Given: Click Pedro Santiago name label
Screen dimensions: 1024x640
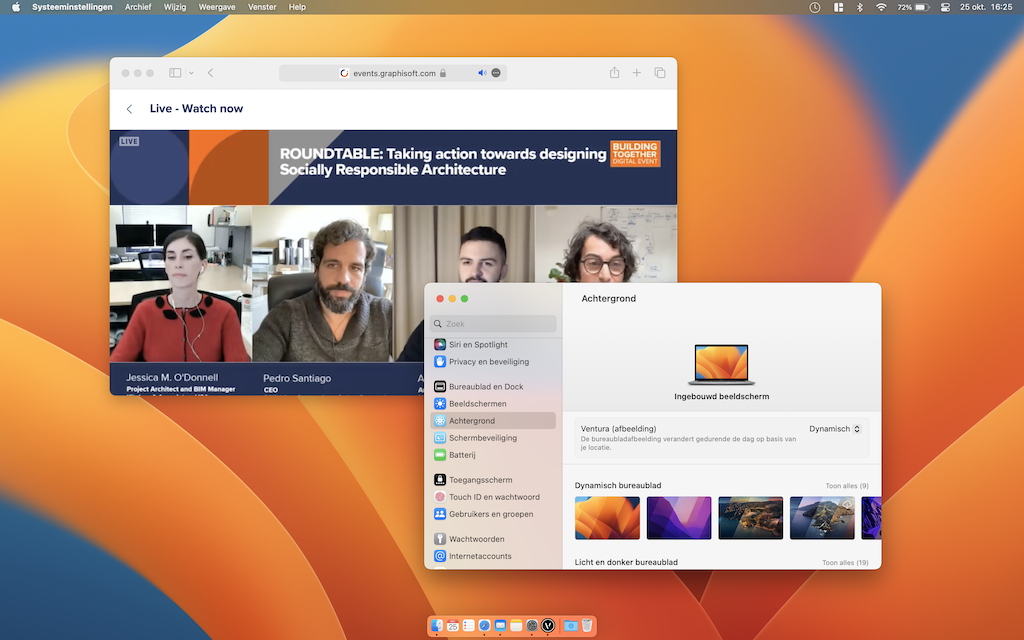Looking at the screenshot, I should click(297, 378).
